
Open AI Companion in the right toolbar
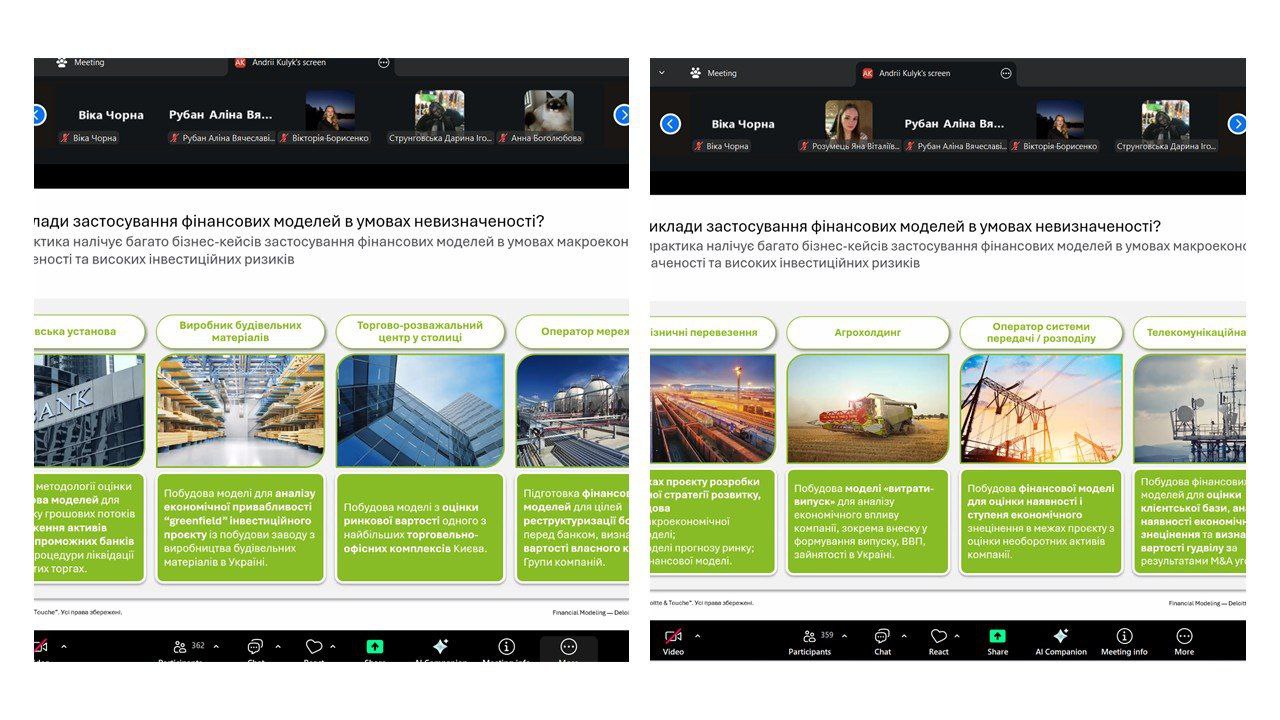pyautogui.click(x=1061, y=637)
